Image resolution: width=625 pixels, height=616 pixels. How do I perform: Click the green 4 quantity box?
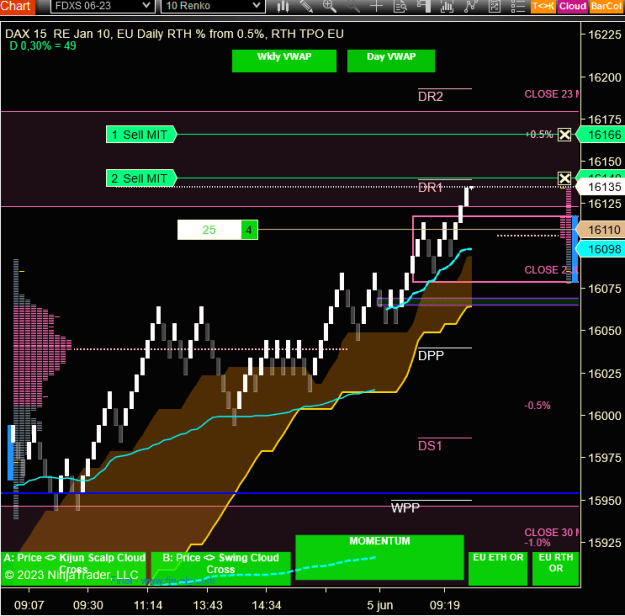[x=249, y=230]
